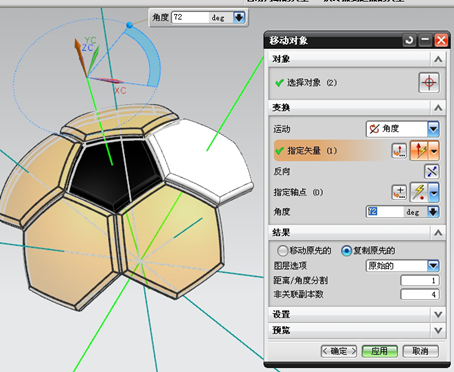Viewport: 454px width, 372px height.
Task: Select the 移动原先的 radio button
Action: click(282, 251)
